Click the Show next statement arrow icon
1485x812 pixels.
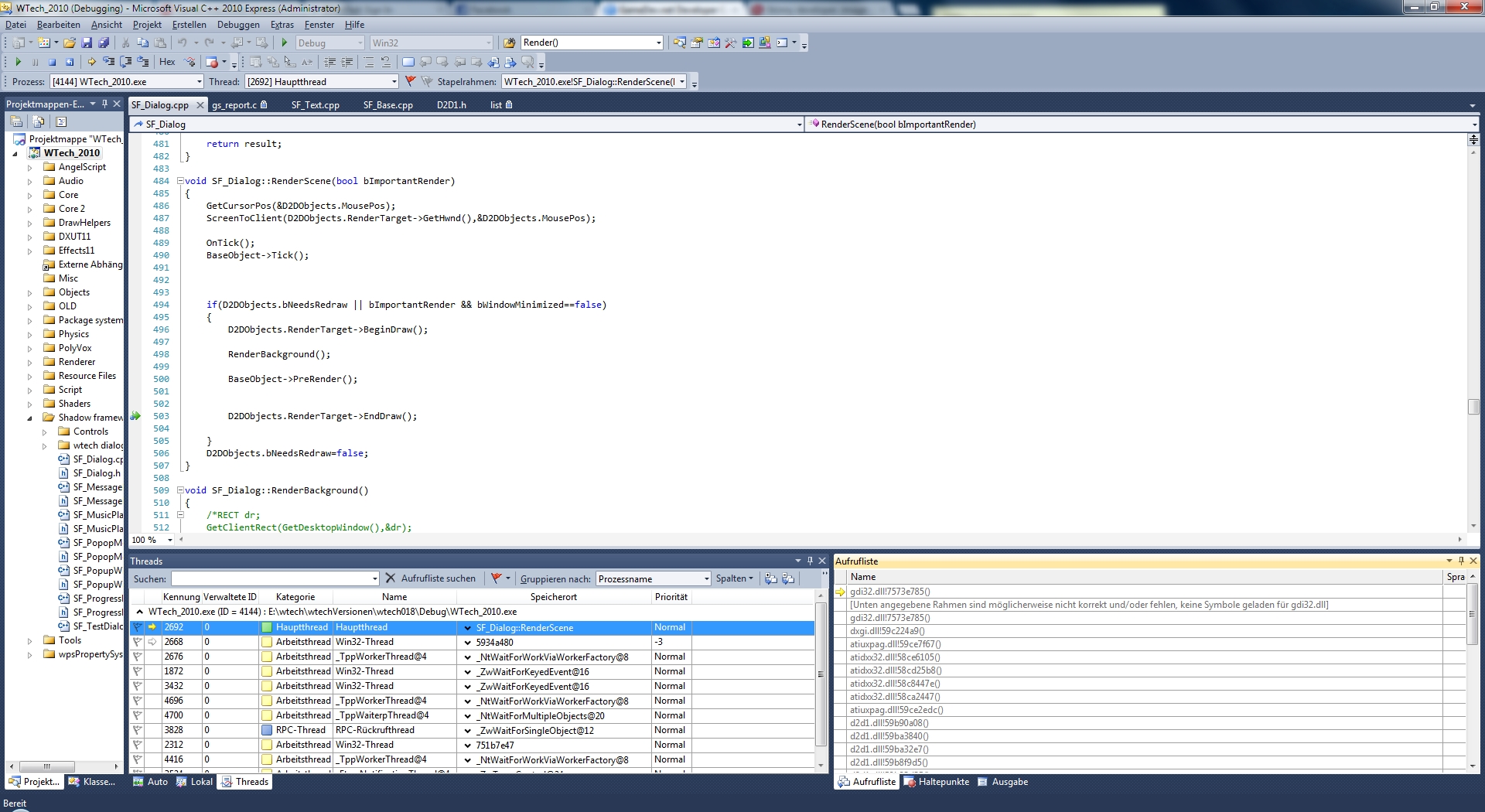(91, 62)
